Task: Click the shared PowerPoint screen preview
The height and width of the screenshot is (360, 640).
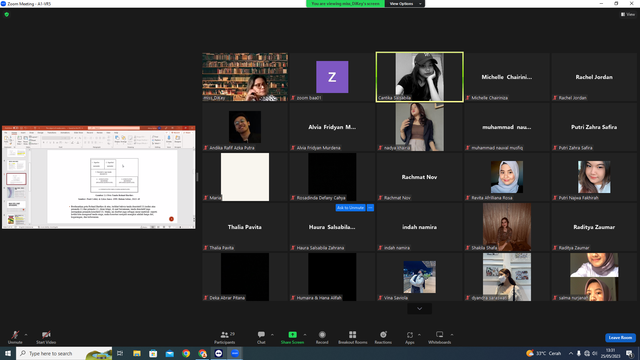Action: tap(99, 177)
